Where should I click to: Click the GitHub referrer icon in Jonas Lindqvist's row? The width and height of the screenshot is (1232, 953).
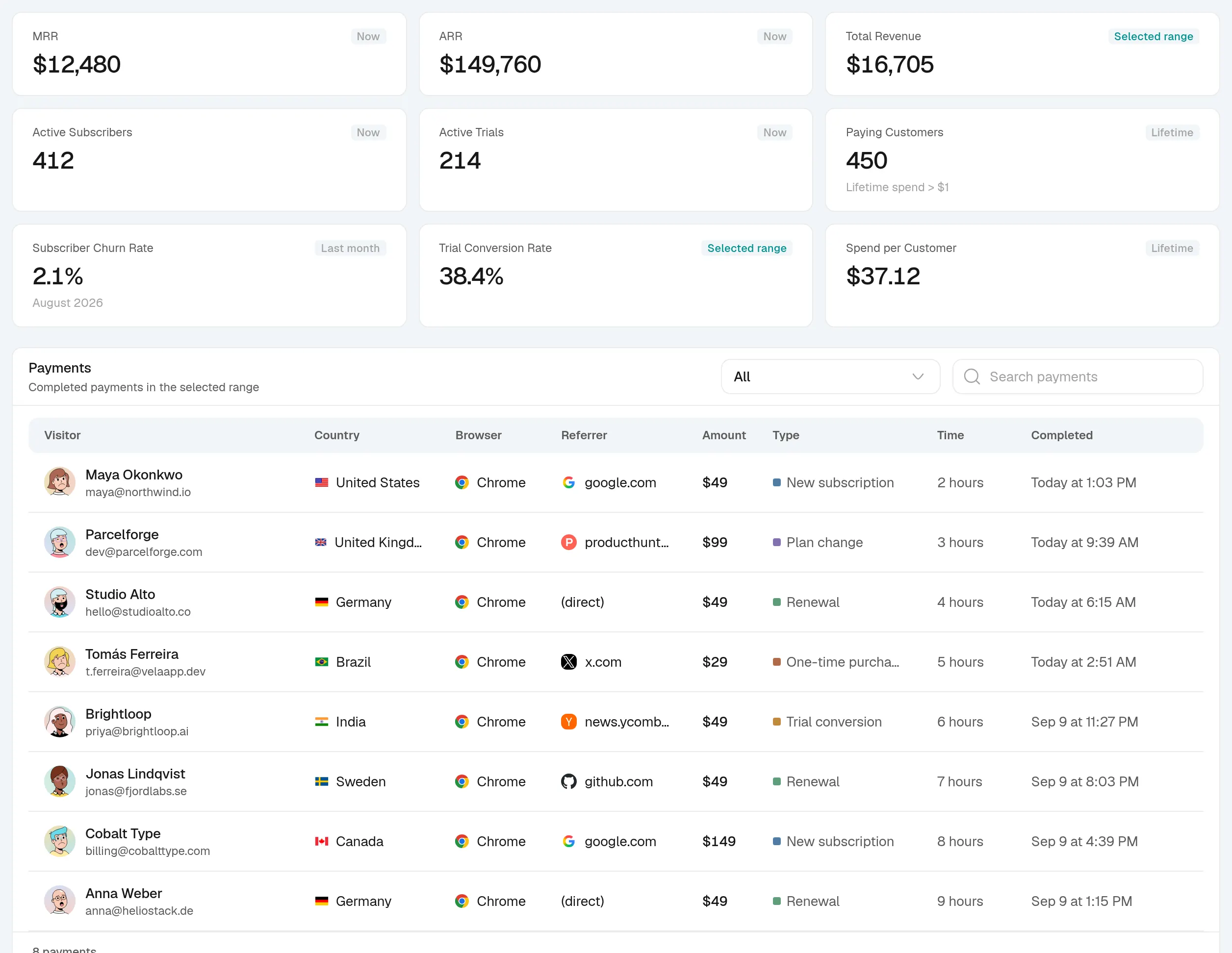point(568,781)
